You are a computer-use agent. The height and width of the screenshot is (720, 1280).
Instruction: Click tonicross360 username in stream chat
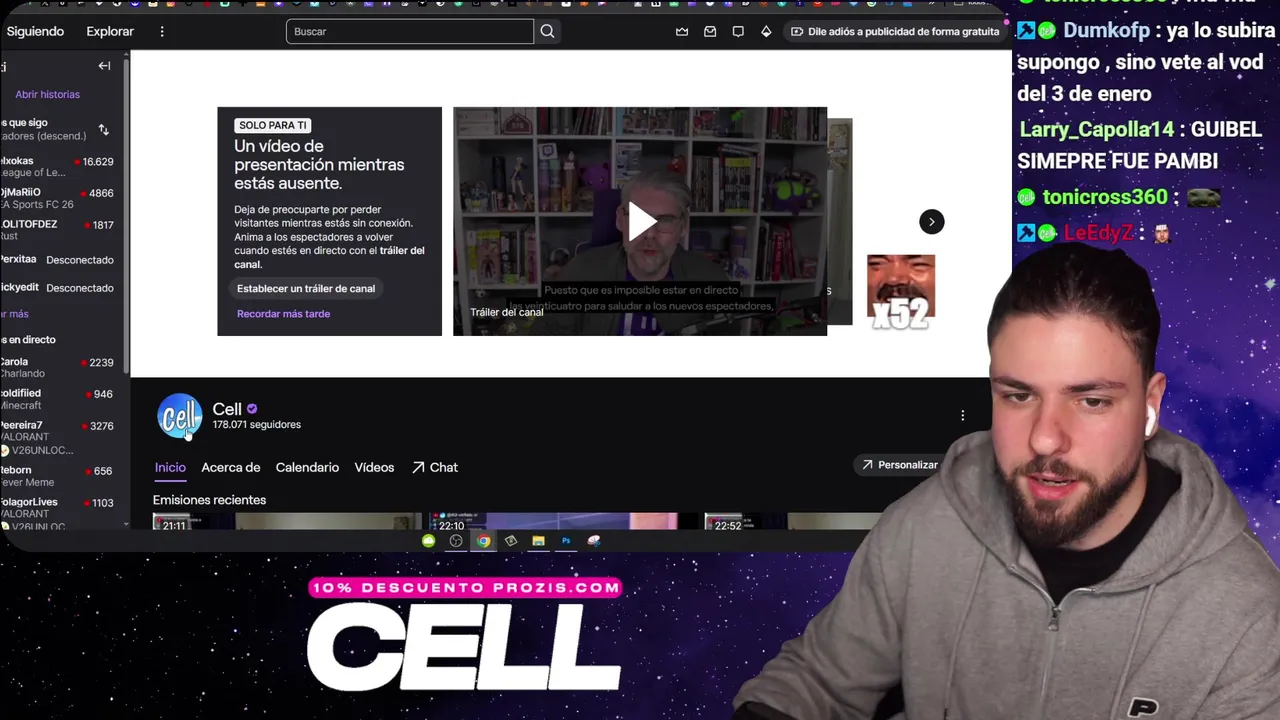point(1104,197)
